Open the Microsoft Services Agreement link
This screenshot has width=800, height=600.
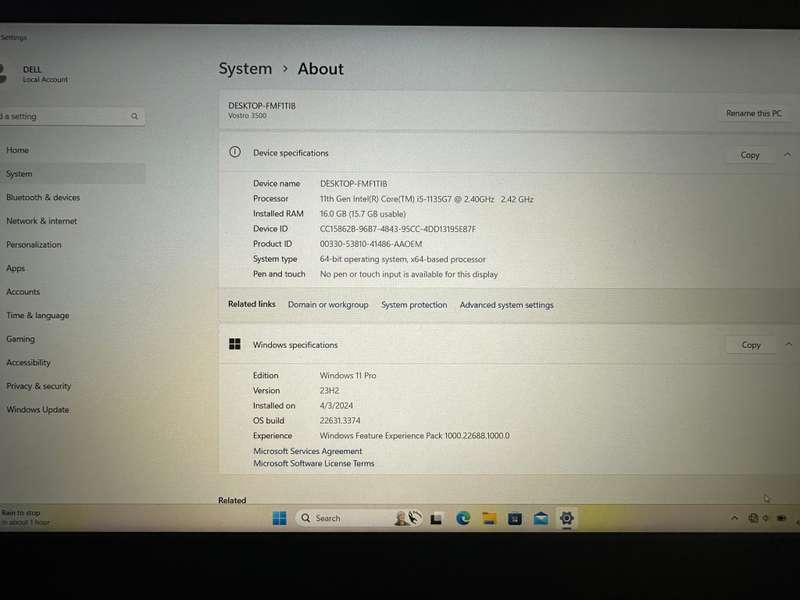pos(308,451)
